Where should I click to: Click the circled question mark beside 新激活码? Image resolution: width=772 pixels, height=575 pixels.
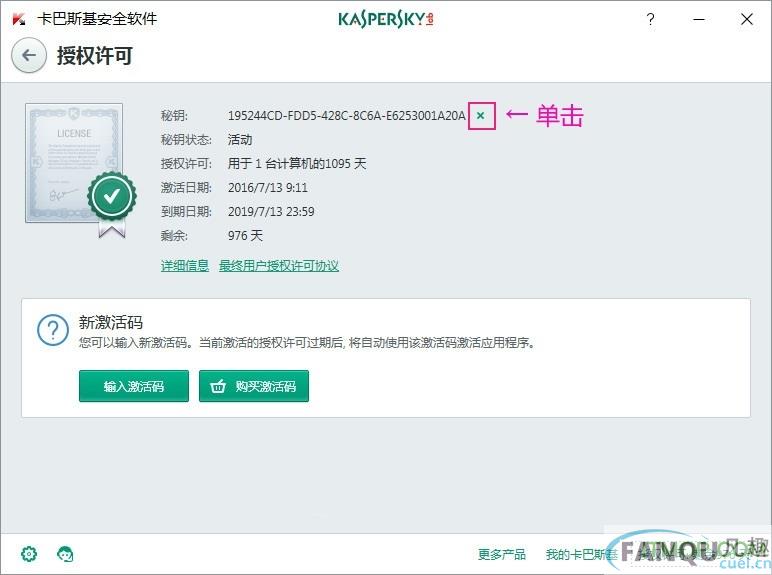tap(53, 330)
